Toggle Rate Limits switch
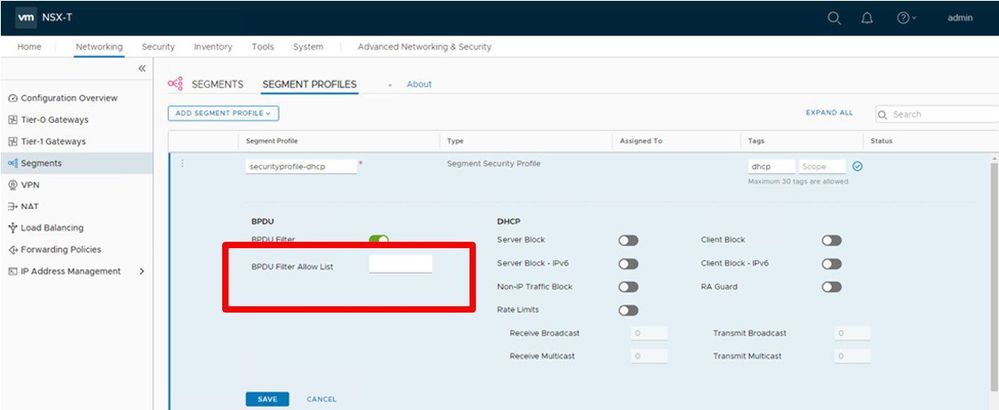The image size is (999, 410). [x=628, y=311]
